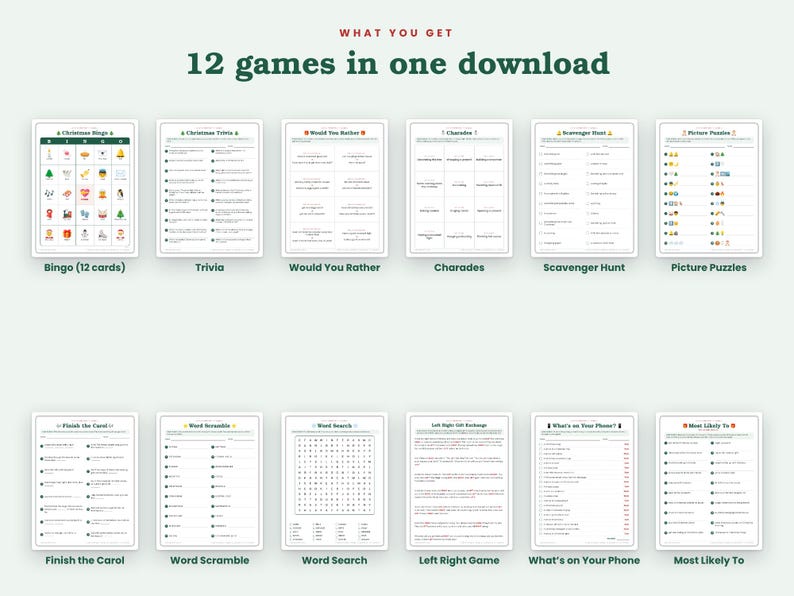Screen dimensions: 794x596
Task: Click the penguin icon on the Bingo card
Action: (121, 193)
